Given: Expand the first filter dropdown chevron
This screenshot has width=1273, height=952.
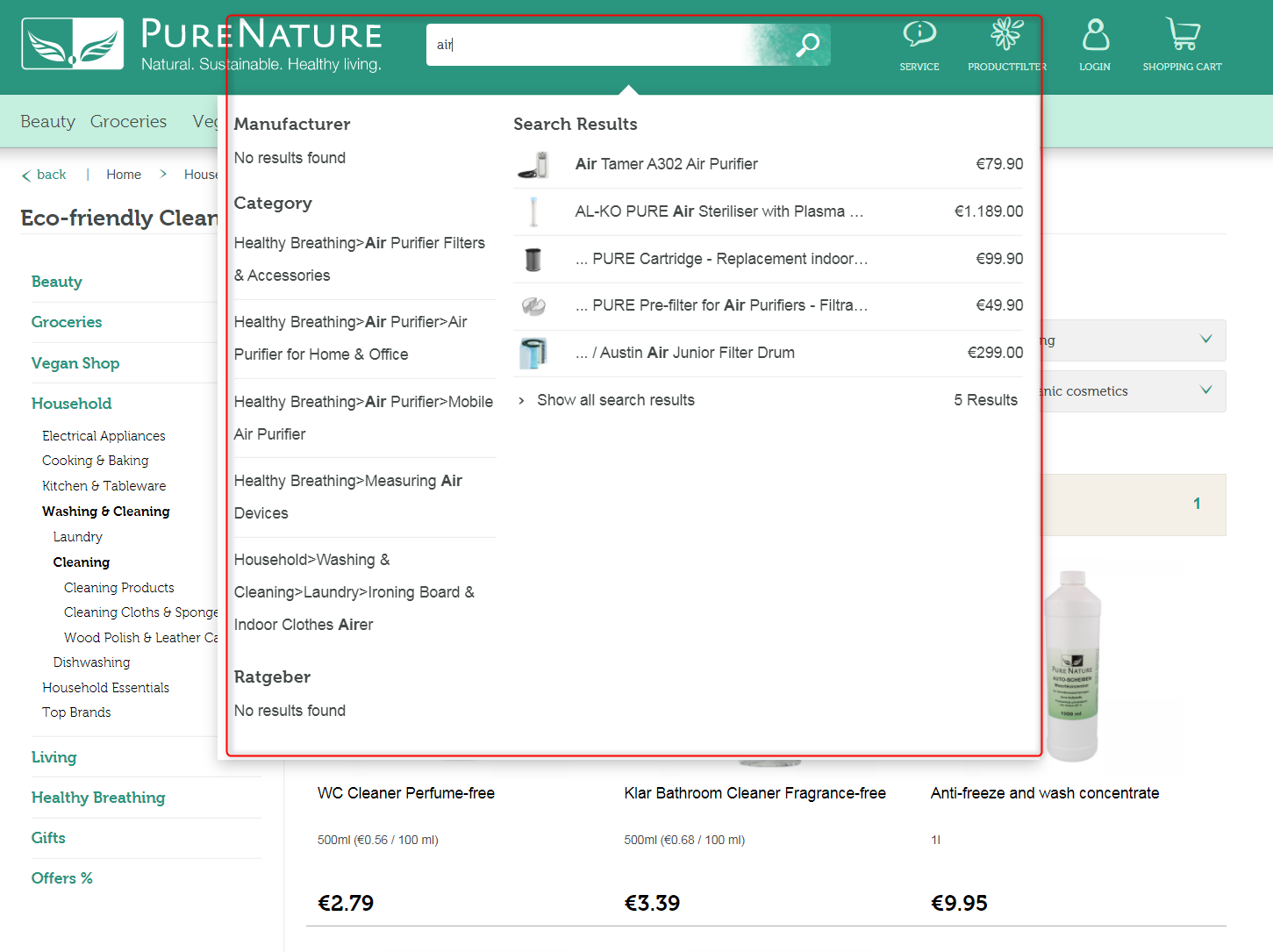Looking at the screenshot, I should 1205,340.
